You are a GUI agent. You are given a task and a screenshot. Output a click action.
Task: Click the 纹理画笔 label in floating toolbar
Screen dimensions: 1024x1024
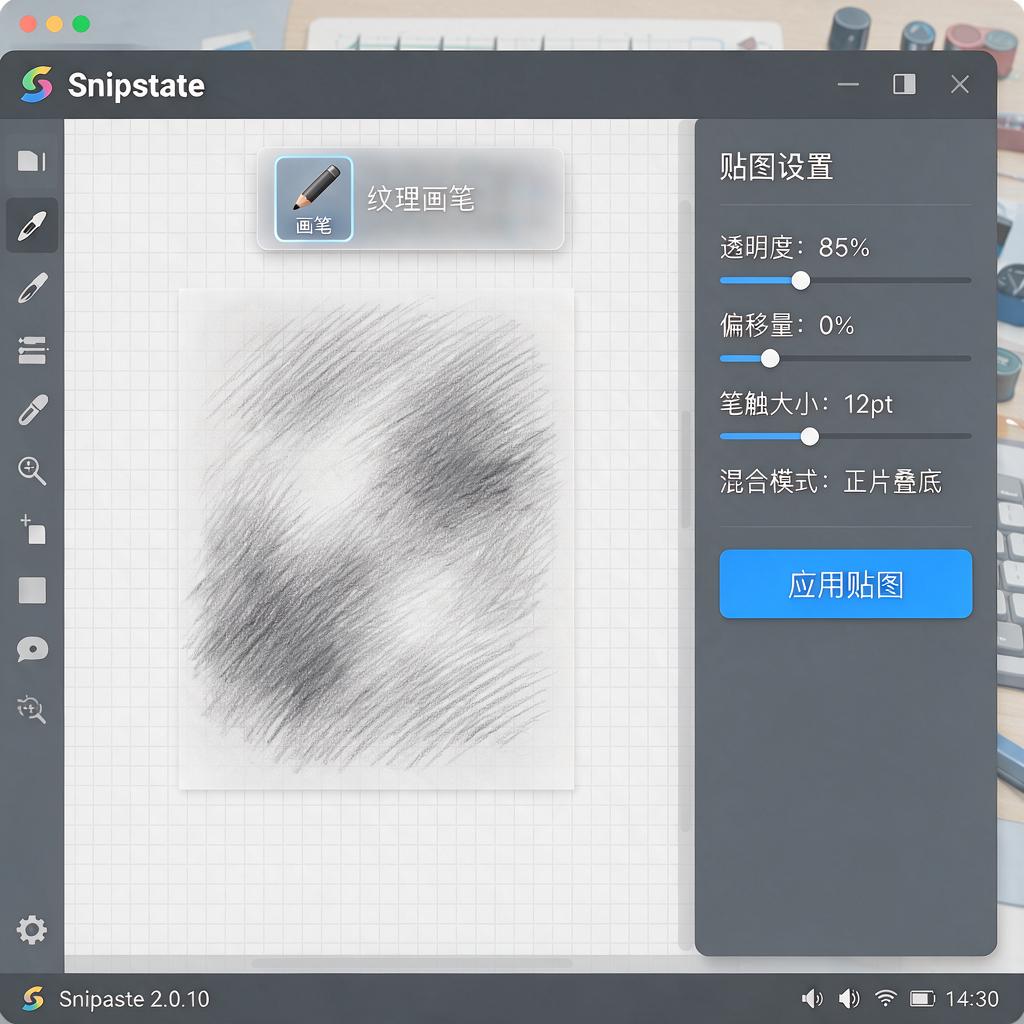tap(421, 199)
